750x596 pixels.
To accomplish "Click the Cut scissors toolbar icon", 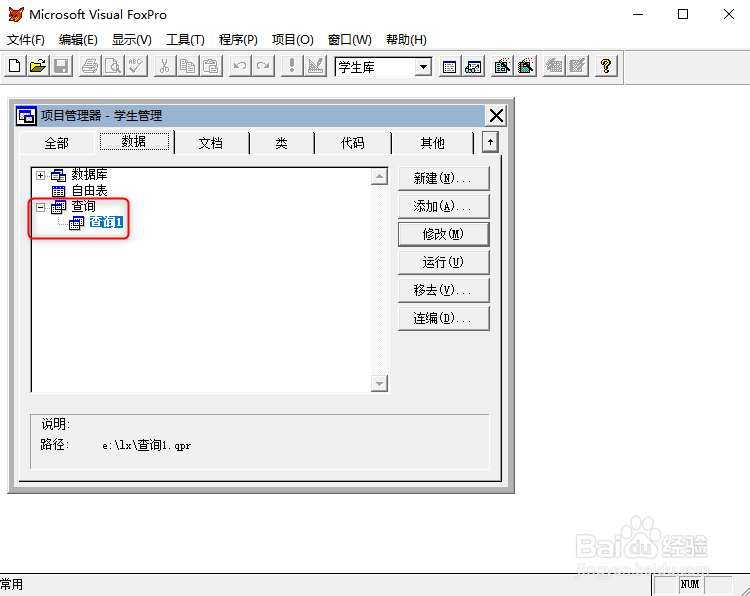I will tap(165, 66).
